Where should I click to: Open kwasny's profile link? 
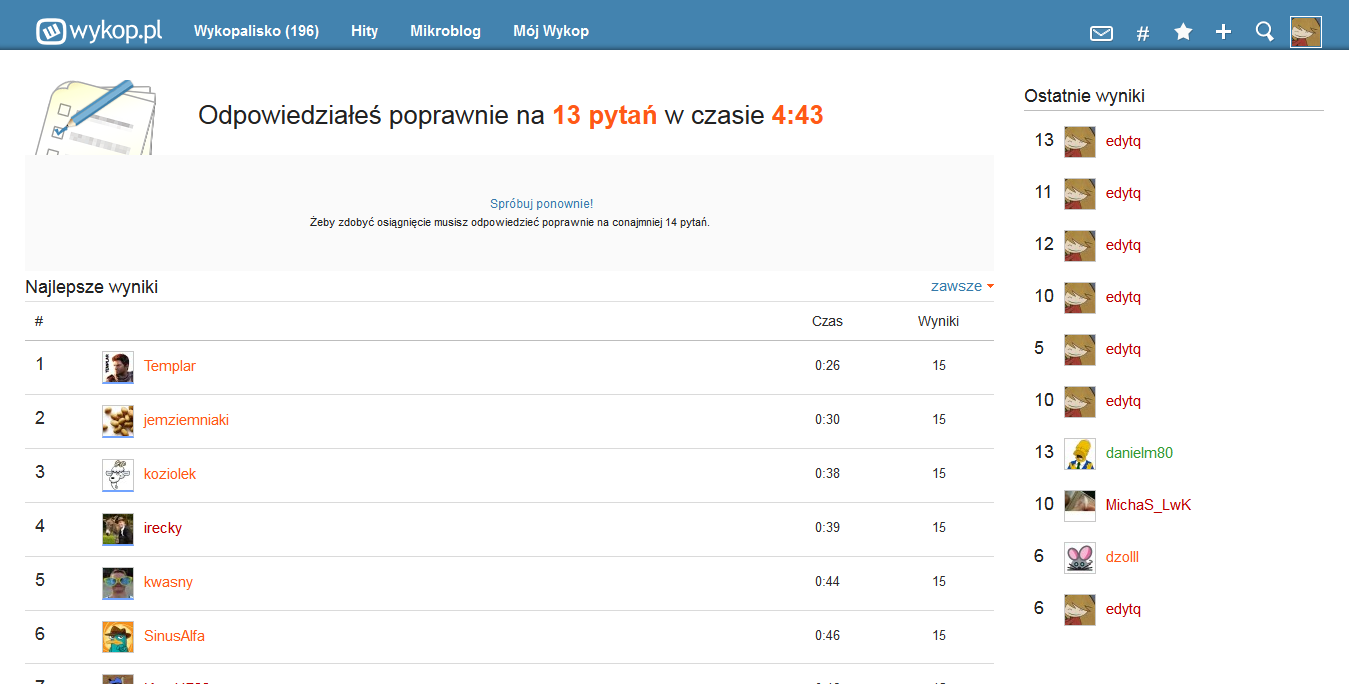[168, 582]
